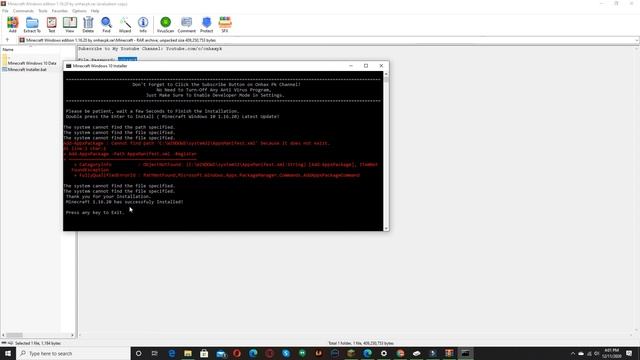Expand the archive path dropdown
The image size is (640, 360).
pyautogui.click(x=637, y=40)
